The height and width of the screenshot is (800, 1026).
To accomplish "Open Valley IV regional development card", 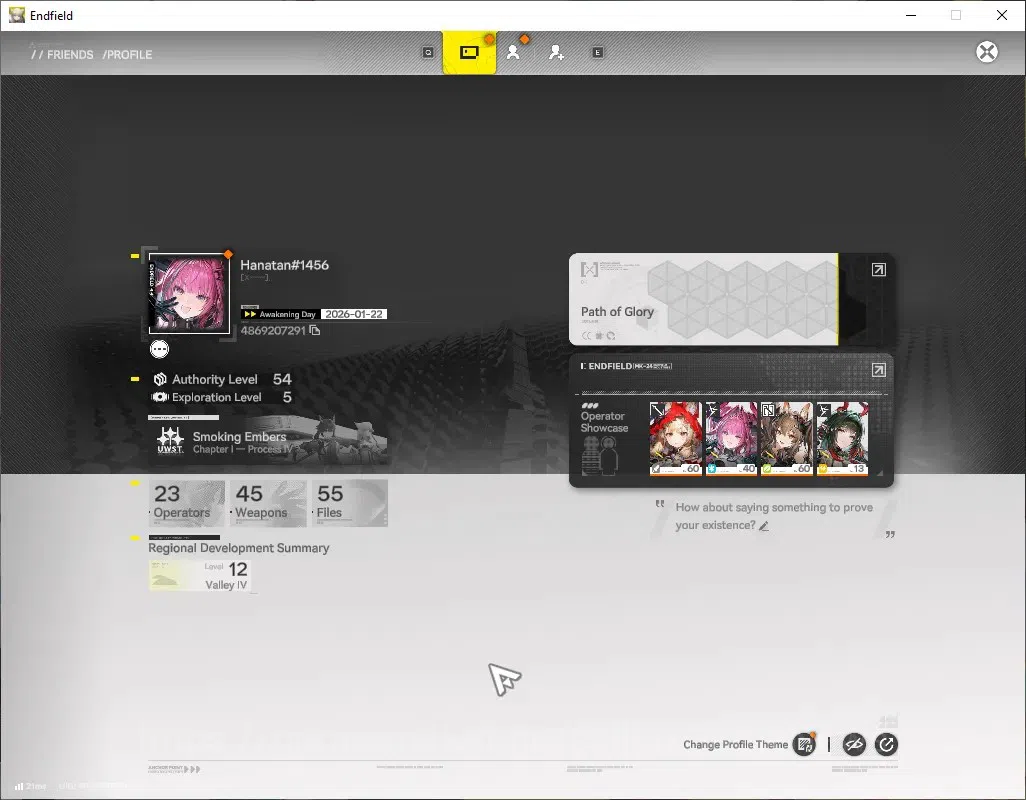I will (x=200, y=575).
